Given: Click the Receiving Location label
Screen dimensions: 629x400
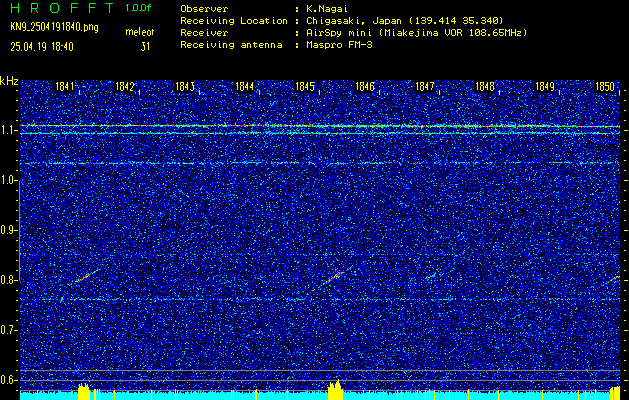Looking at the screenshot, I should (x=234, y=21).
